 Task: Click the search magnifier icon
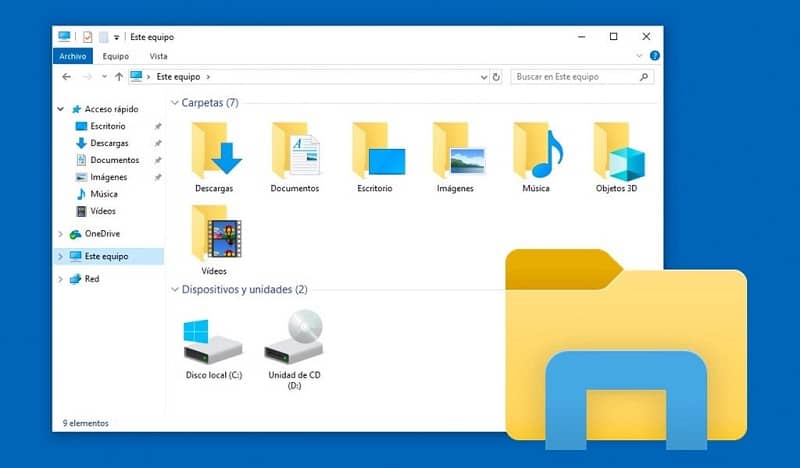(x=644, y=77)
